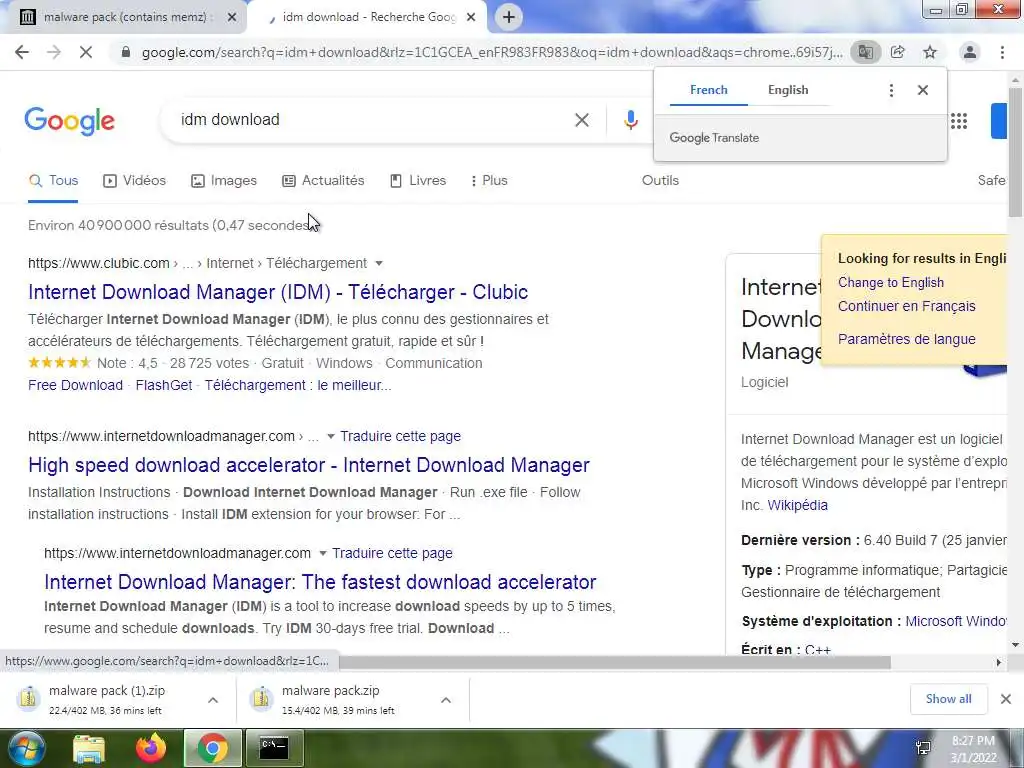Click the lock icon in address bar
This screenshot has width=1024, height=768.
click(x=125, y=52)
